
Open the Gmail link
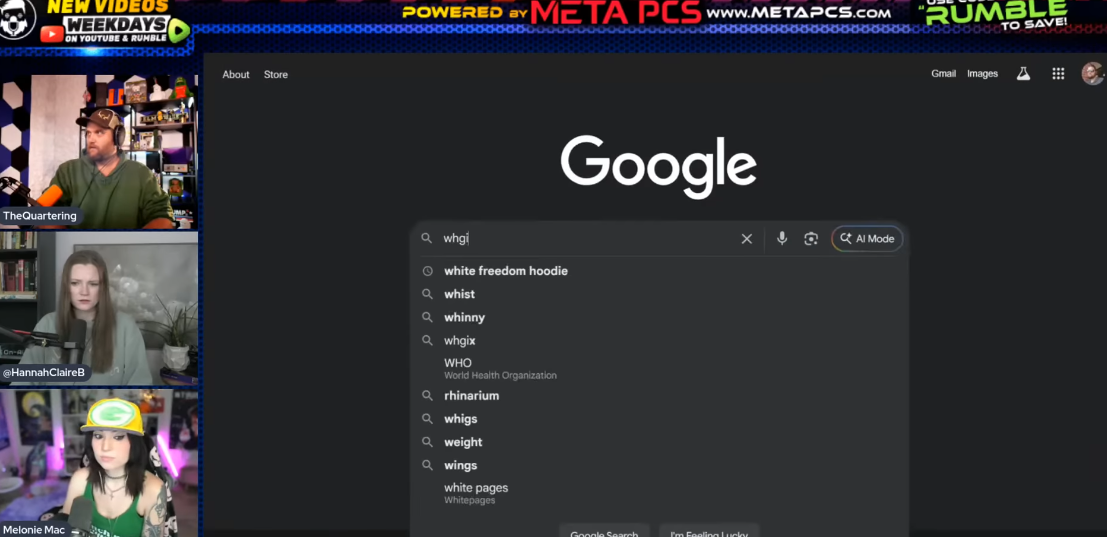pyautogui.click(x=943, y=73)
